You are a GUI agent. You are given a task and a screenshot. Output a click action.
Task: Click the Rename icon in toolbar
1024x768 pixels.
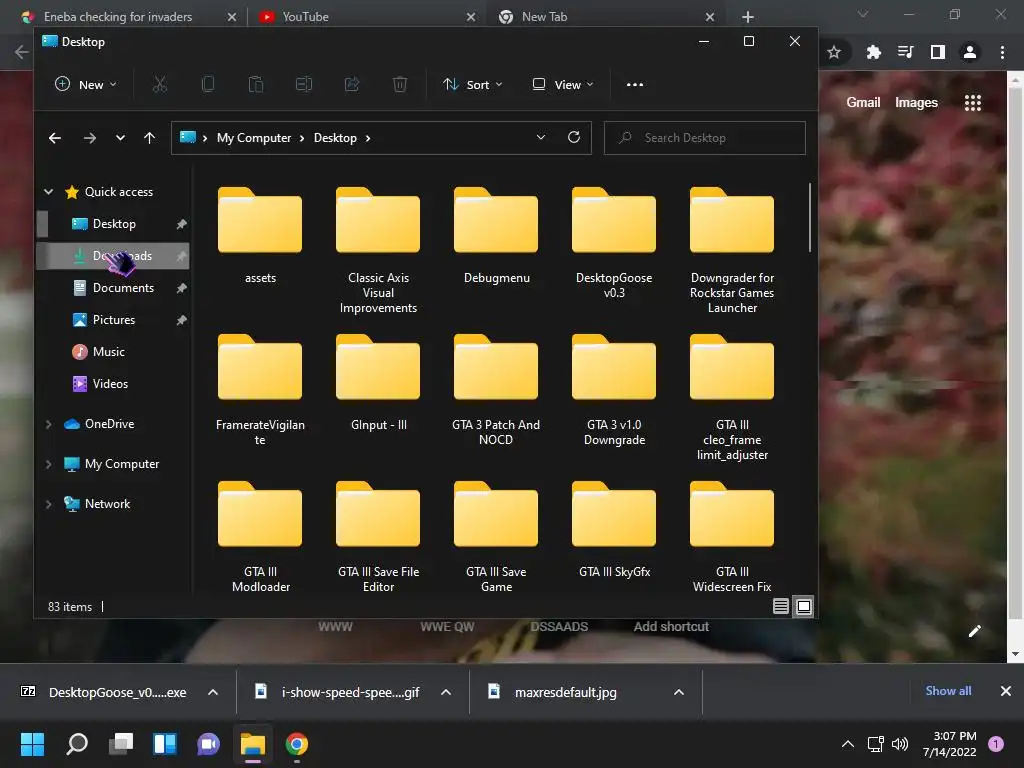pyautogui.click(x=304, y=84)
